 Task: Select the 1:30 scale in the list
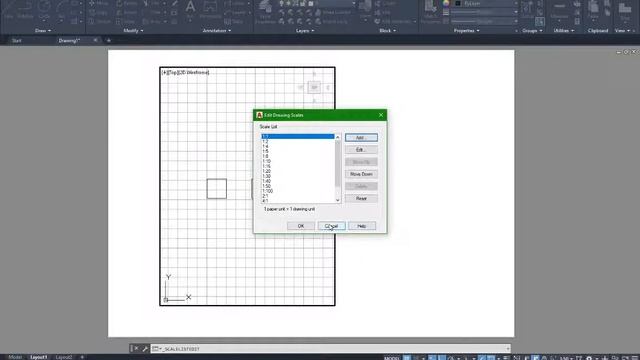[x=298, y=176]
